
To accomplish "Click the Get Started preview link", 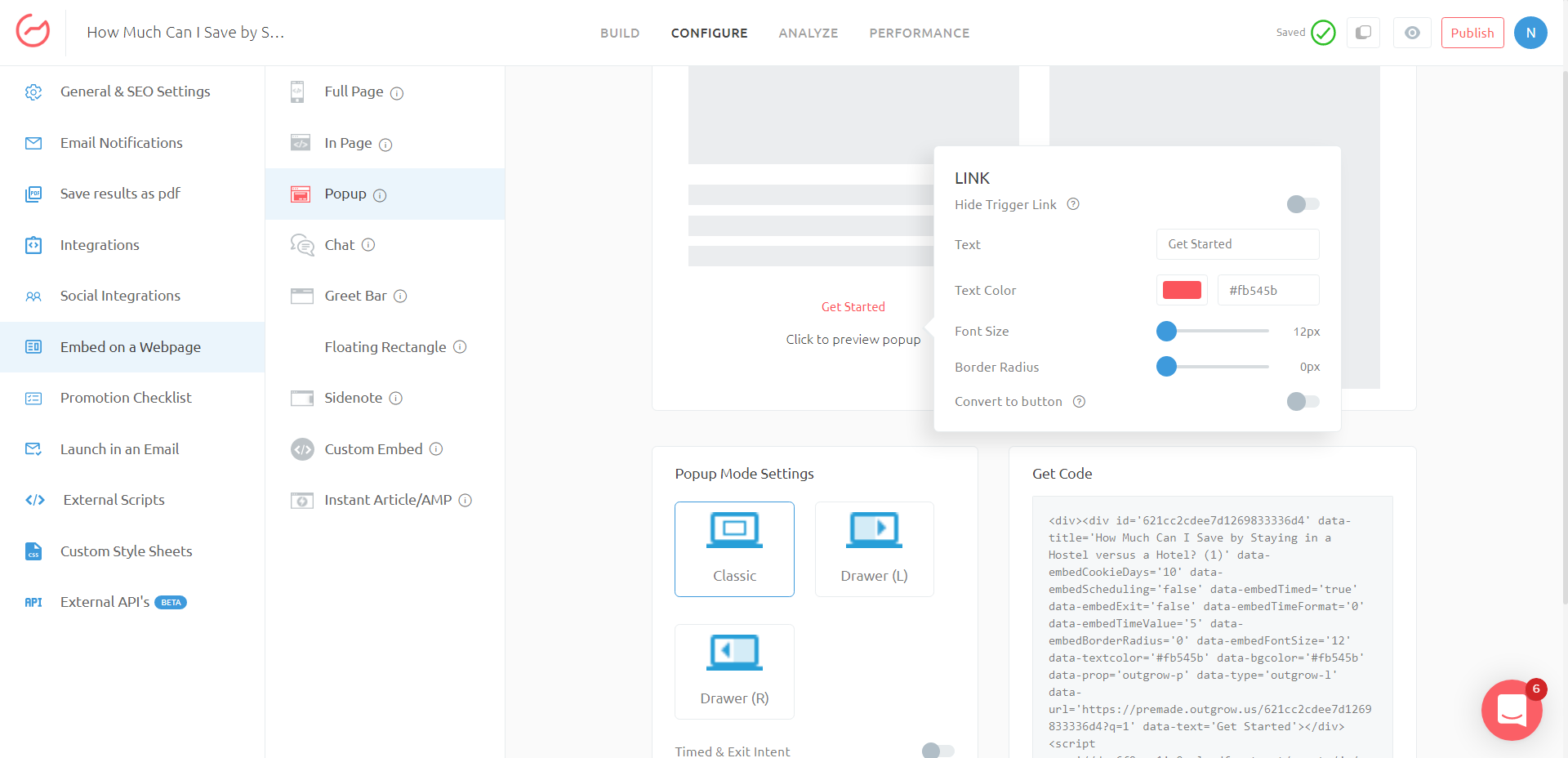I will pyautogui.click(x=853, y=307).
